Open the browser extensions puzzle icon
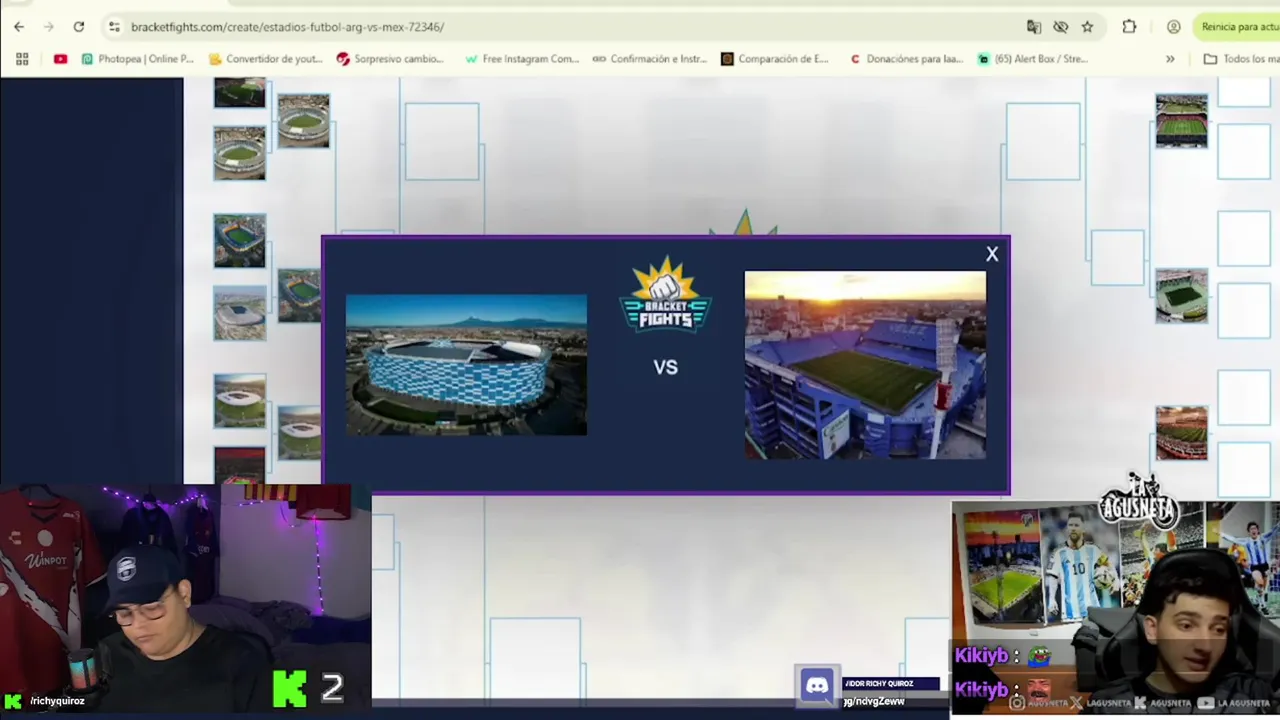The width and height of the screenshot is (1280, 720). [1129, 27]
